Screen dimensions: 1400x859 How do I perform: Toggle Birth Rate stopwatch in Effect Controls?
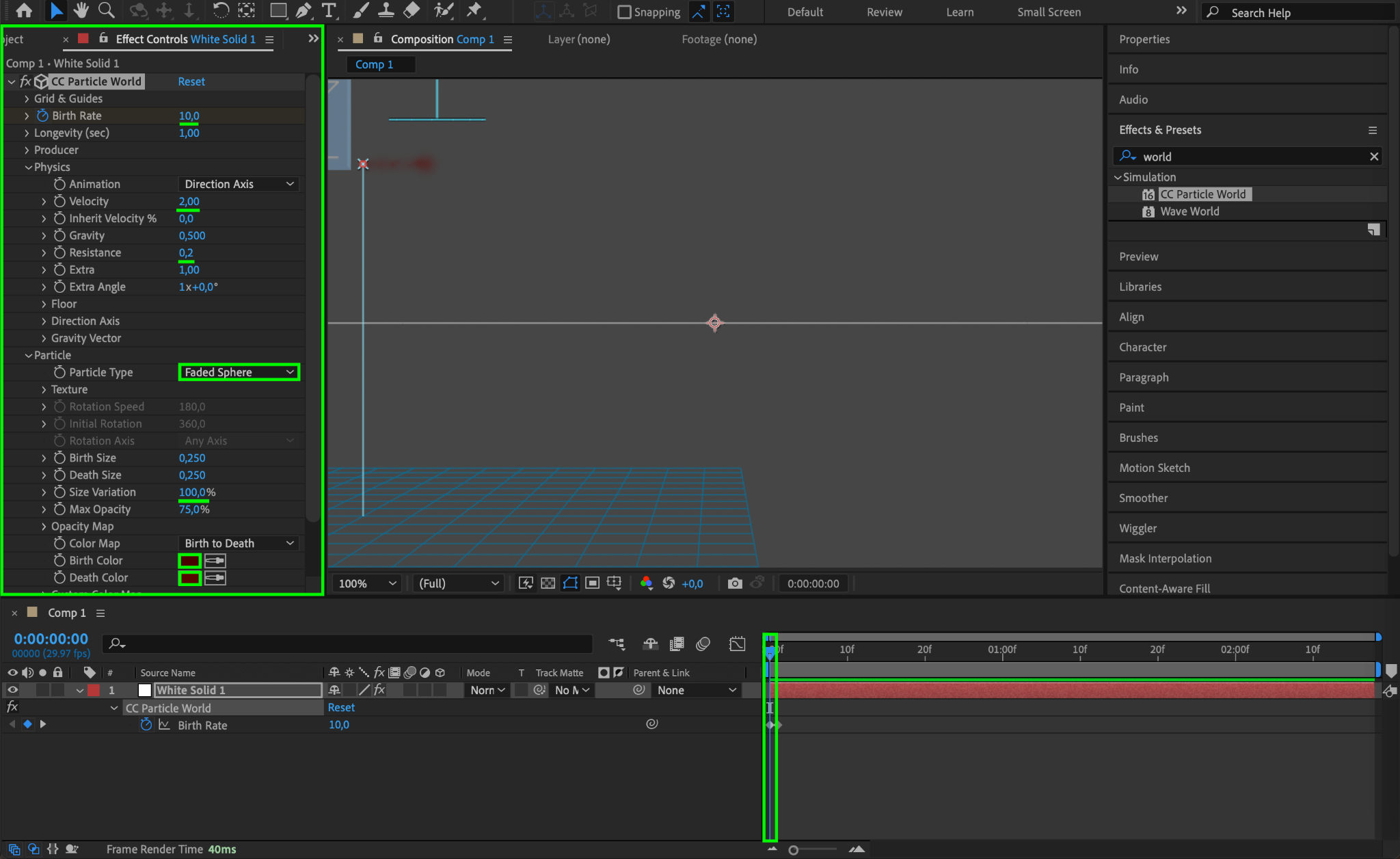point(43,116)
